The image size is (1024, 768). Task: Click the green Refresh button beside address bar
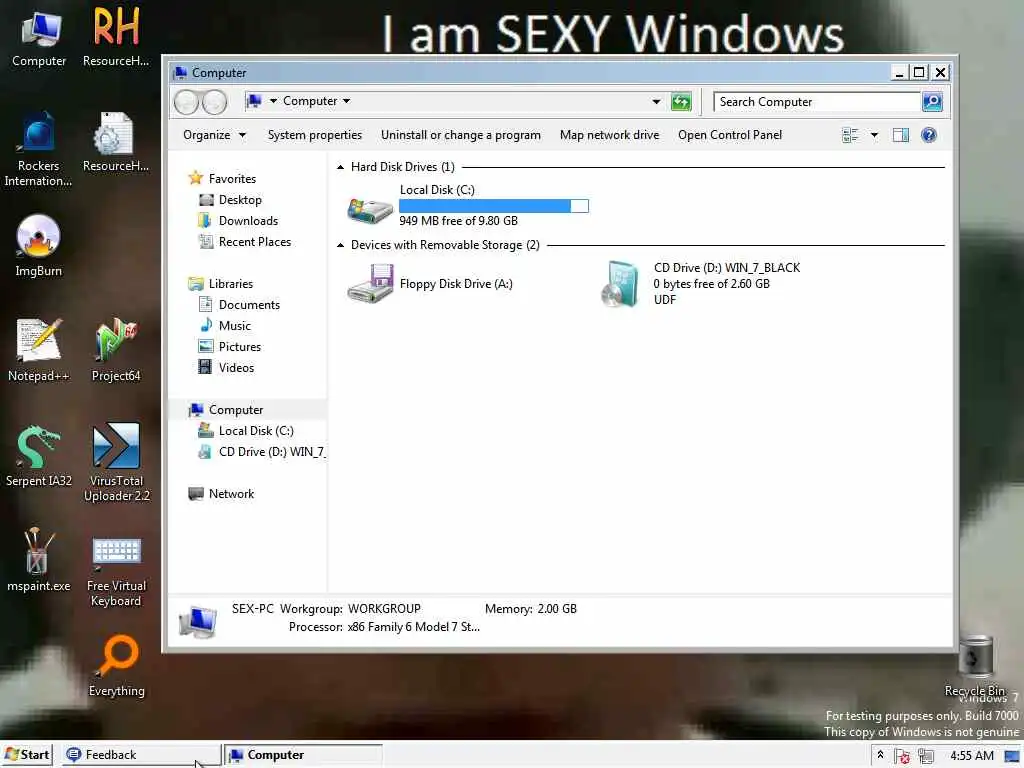click(x=681, y=101)
